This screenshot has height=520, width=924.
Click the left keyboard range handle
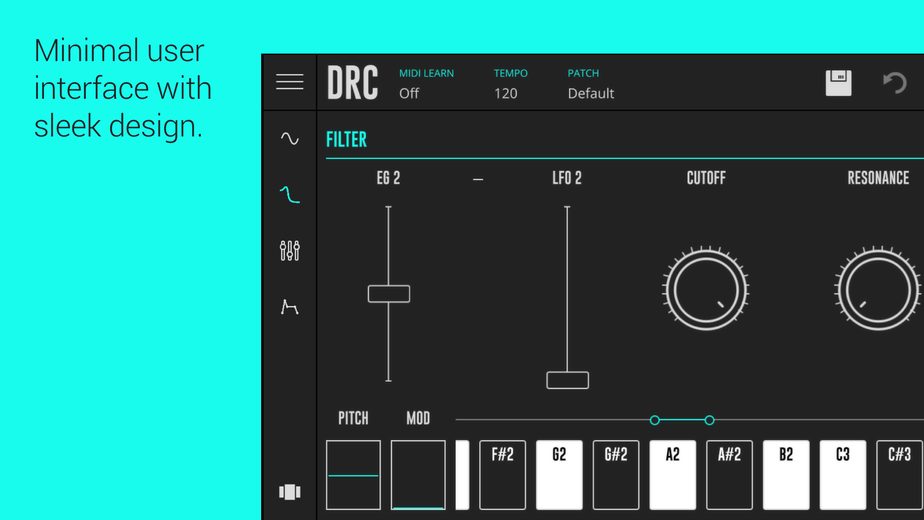tap(655, 420)
